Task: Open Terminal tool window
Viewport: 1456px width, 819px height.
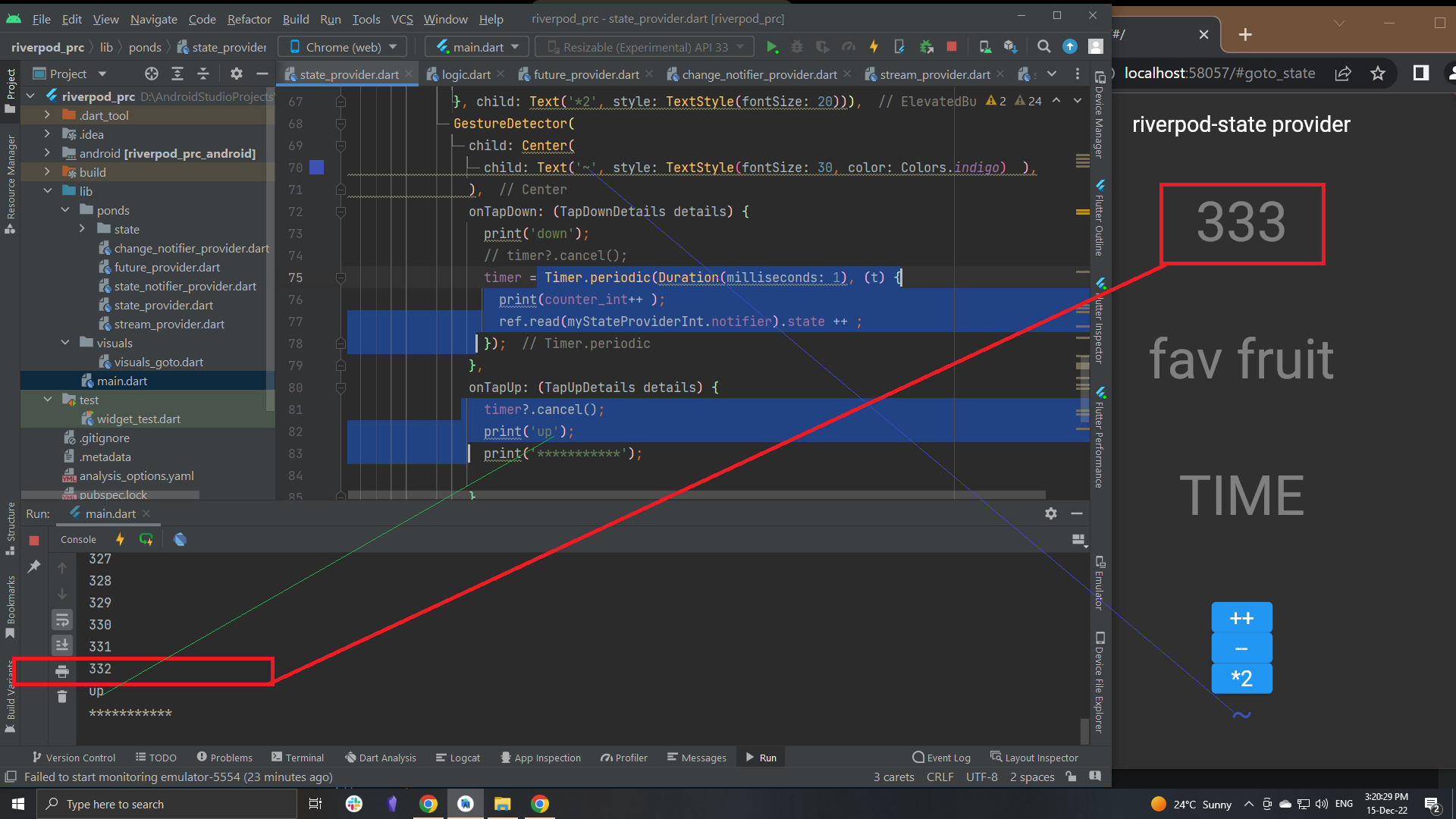Action: tap(298, 758)
